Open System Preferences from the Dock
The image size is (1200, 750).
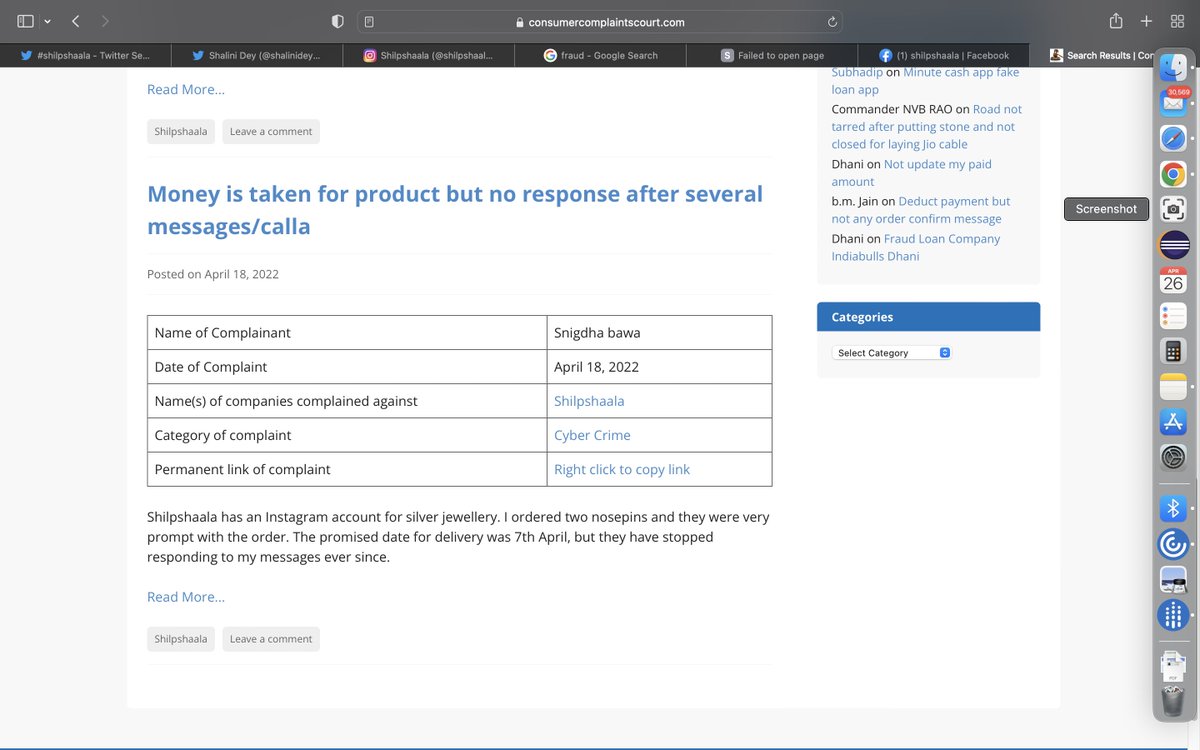coord(1173,458)
